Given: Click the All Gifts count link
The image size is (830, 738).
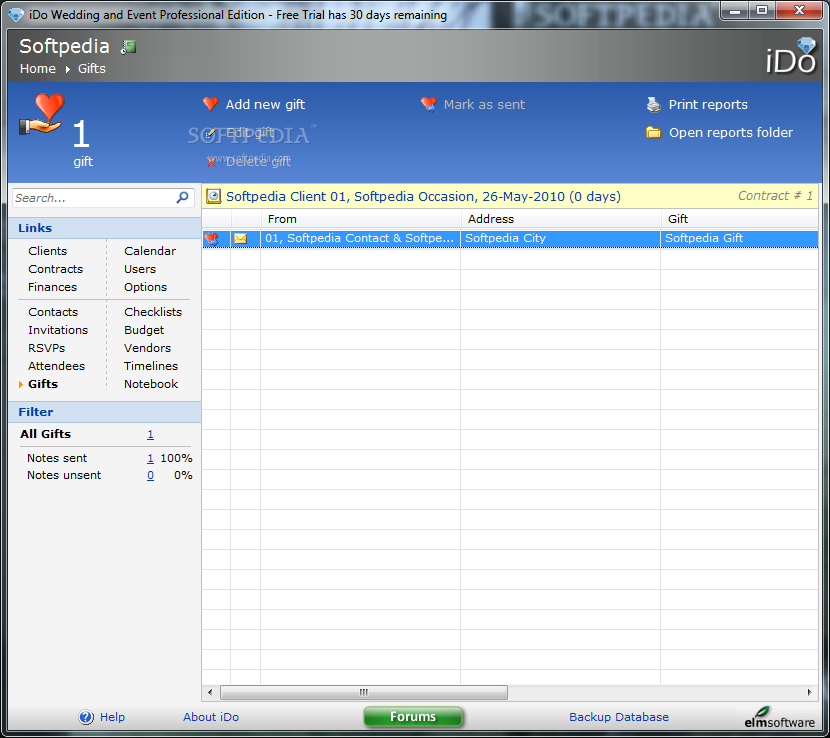Looking at the screenshot, I should point(150,434).
